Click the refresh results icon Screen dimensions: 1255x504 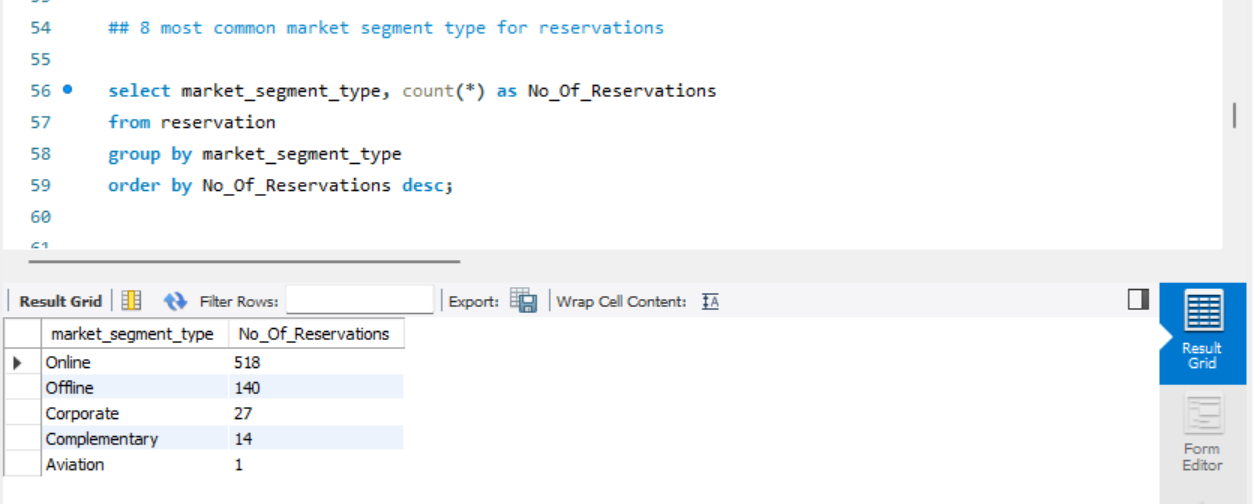pos(175,301)
